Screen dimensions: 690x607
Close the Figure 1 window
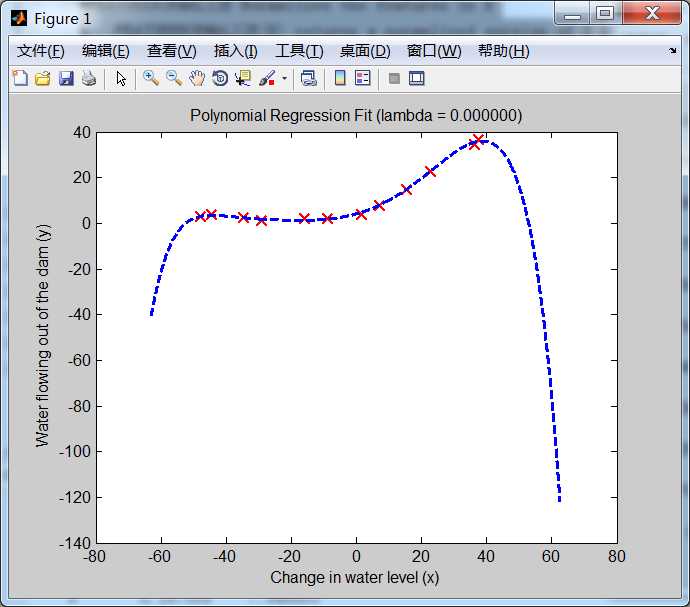652,14
